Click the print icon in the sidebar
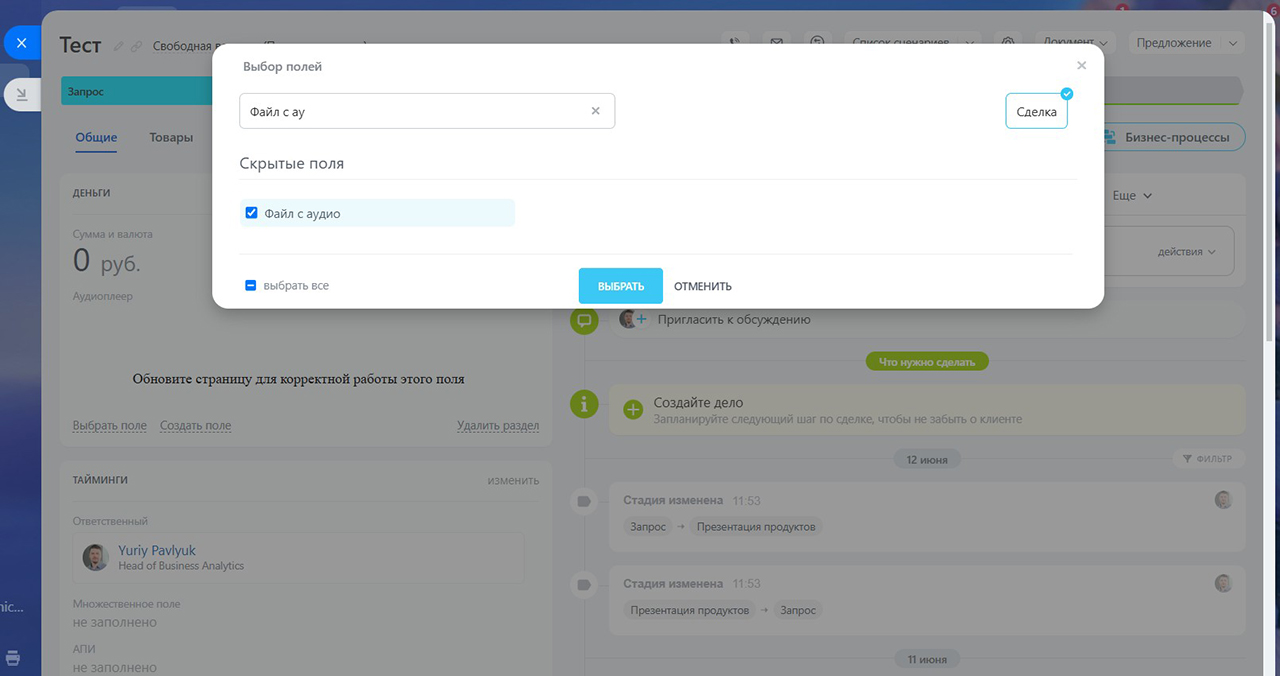This screenshot has width=1280, height=676. click(13, 658)
